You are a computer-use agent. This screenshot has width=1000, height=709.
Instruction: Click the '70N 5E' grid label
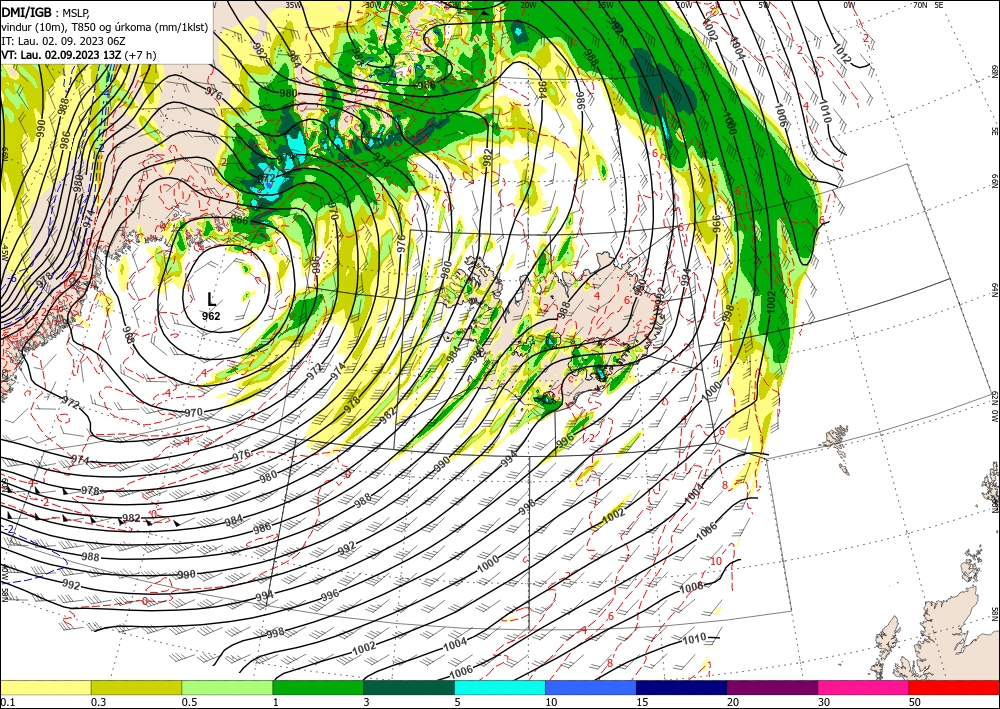[x=928, y=4]
